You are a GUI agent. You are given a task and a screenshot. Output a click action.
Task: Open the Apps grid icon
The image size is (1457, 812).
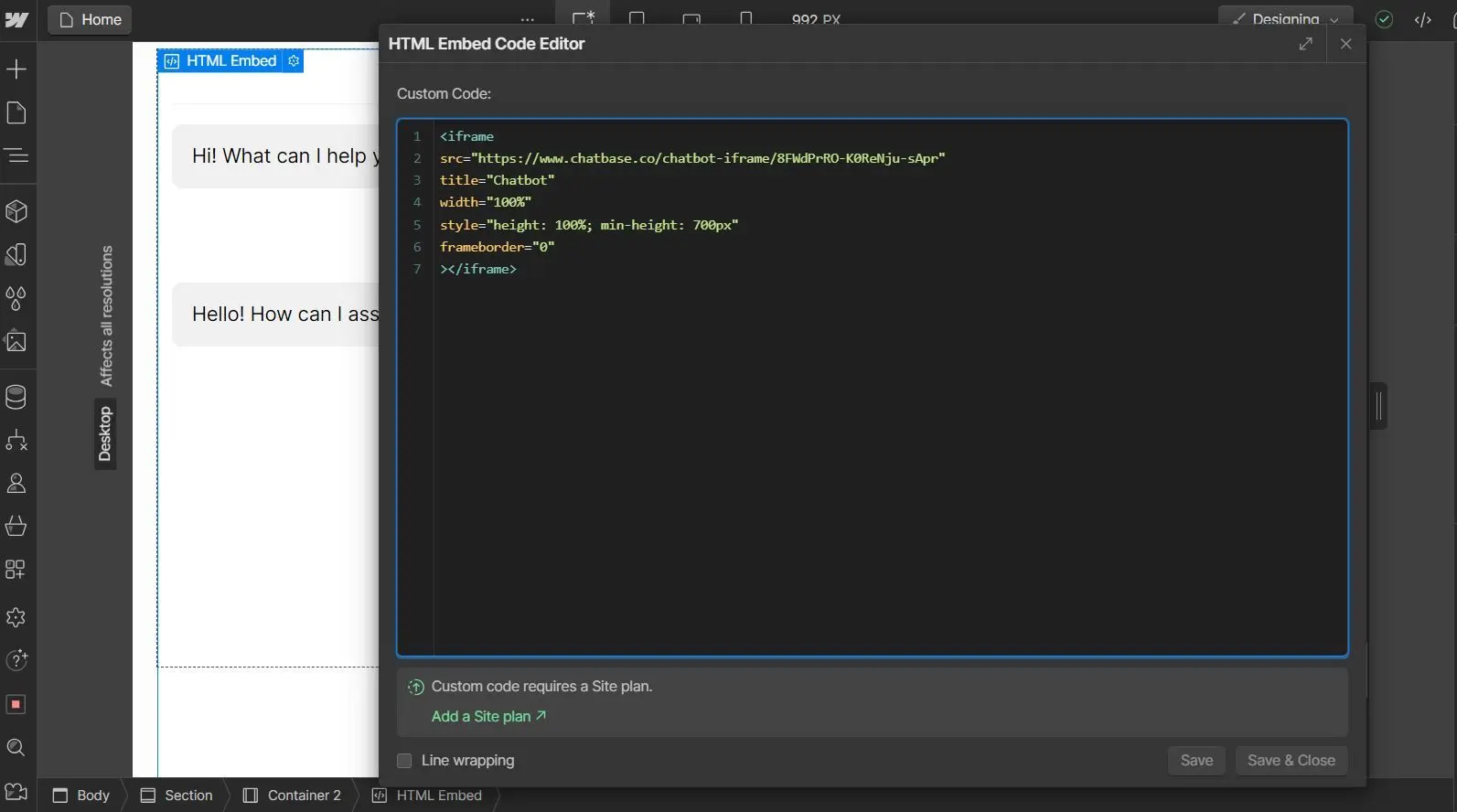coord(16,570)
